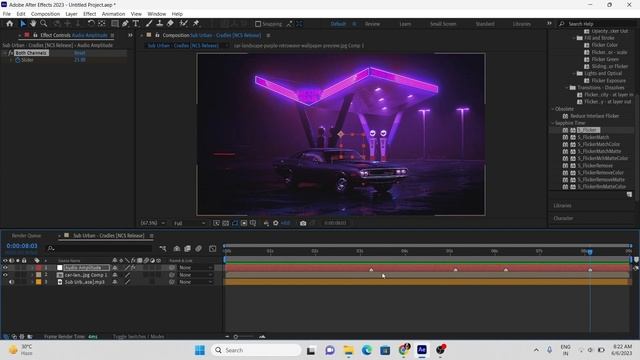The width and height of the screenshot is (640, 360).
Task: Click the After Effects taskbar icon
Action: coord(422,350)
